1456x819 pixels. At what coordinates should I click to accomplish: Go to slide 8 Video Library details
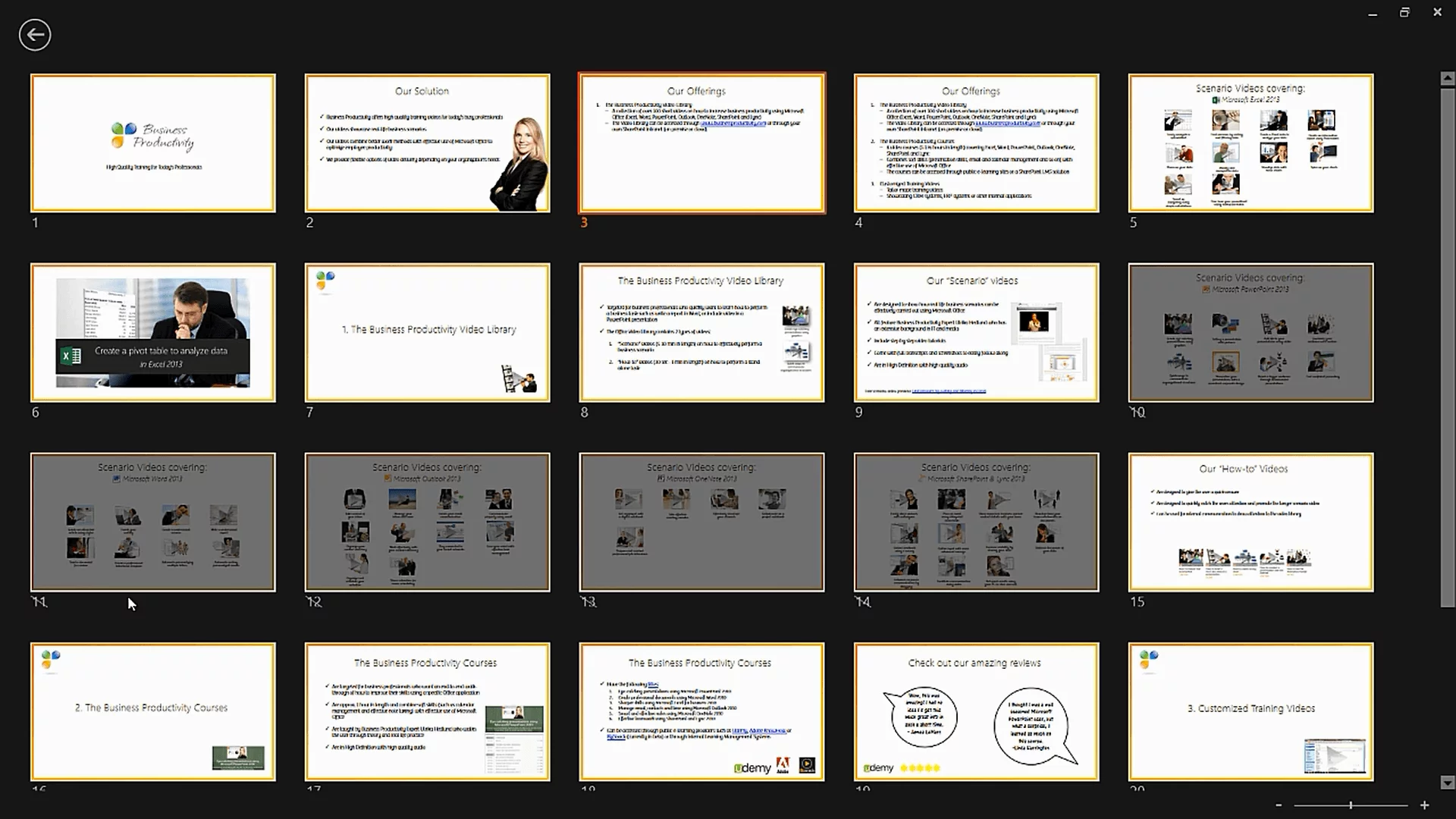coord(701,333)
